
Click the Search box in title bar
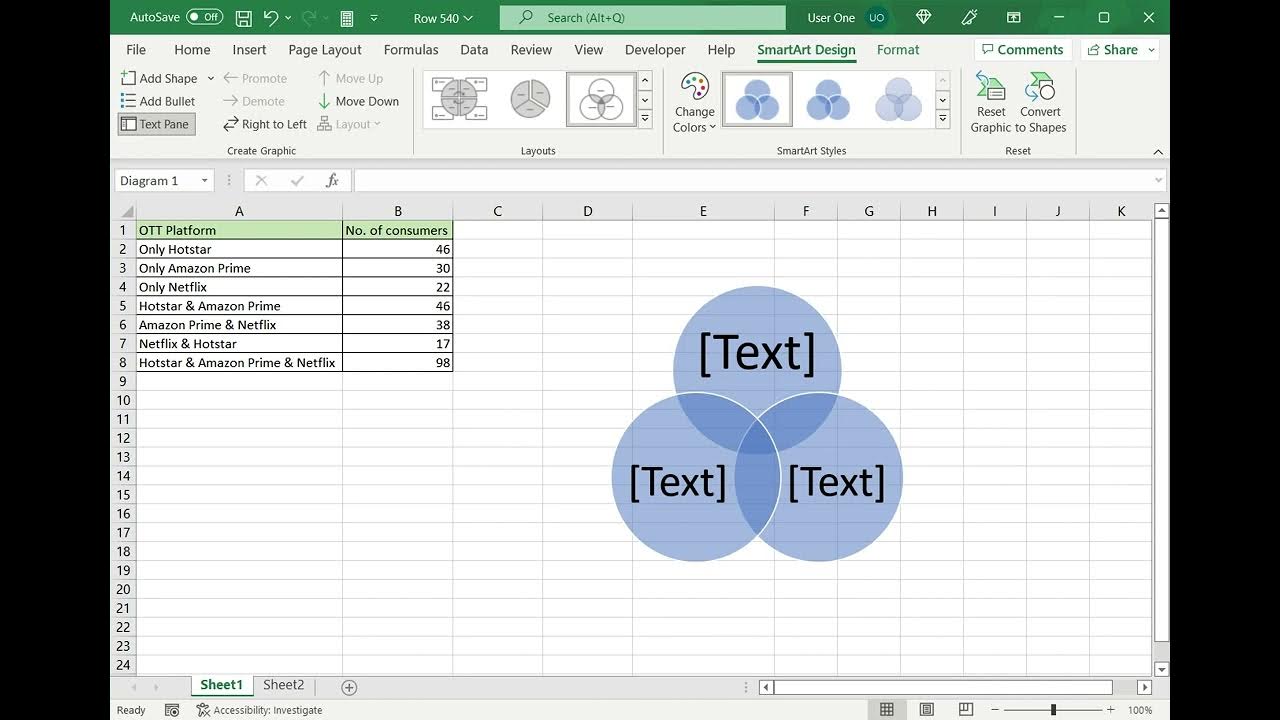643,17
